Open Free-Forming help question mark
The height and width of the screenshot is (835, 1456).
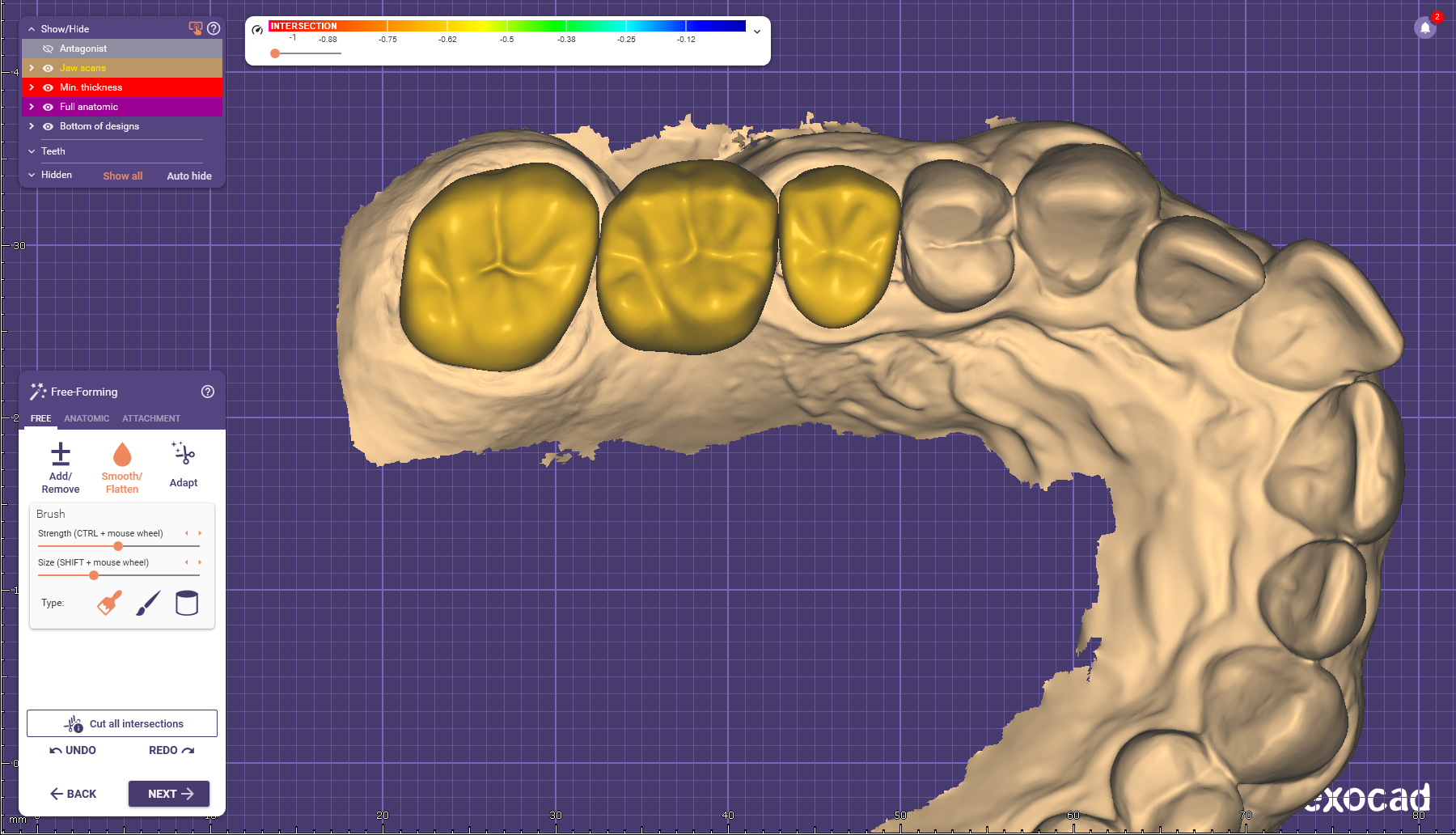coord(208,392)
